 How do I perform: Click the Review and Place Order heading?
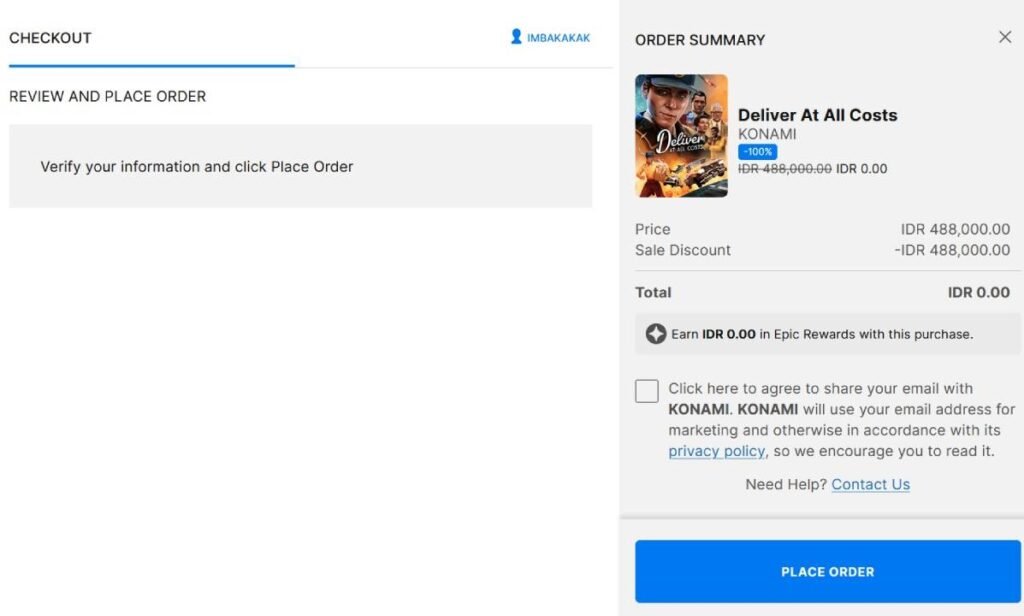(x=108, y=97)
